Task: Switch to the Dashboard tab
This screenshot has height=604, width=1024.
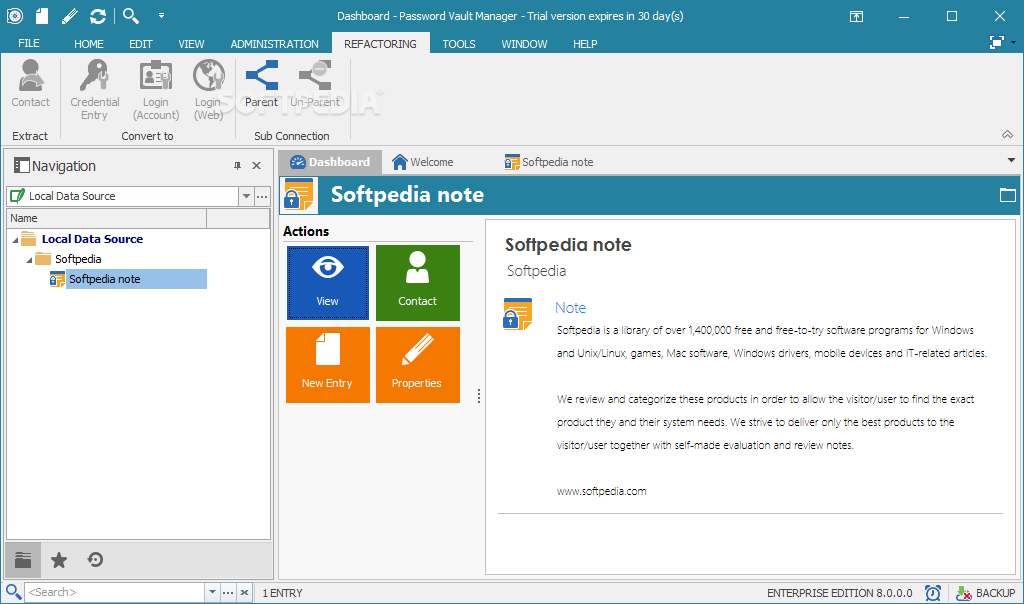Action: click(330, 162)
